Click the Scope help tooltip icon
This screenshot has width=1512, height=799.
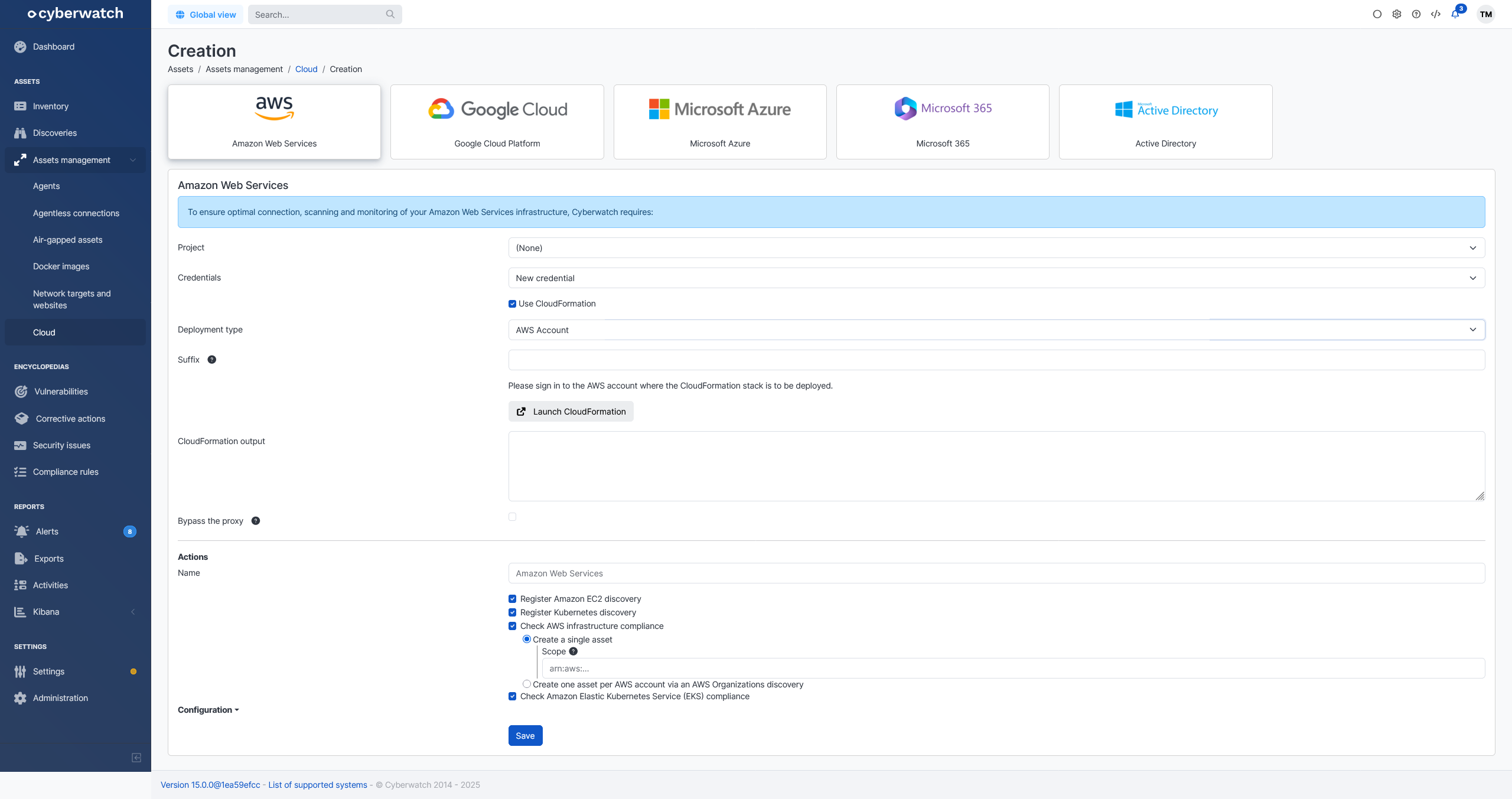tap(573, 651)
